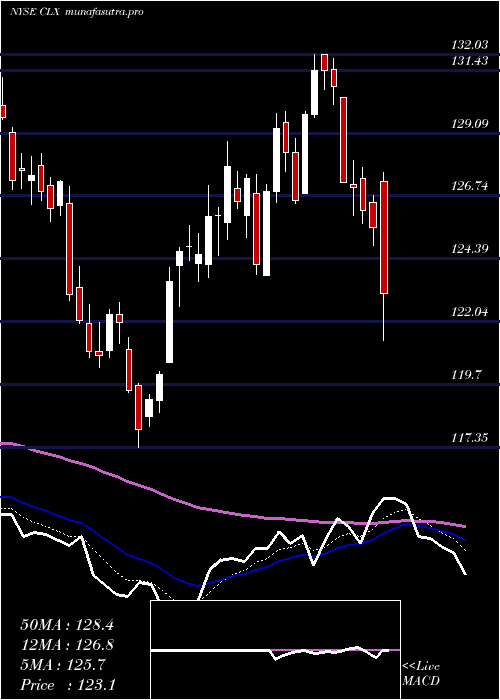Click the 129.09 price axis label
Screen dimensions: 500x700
tap(469, 124)
